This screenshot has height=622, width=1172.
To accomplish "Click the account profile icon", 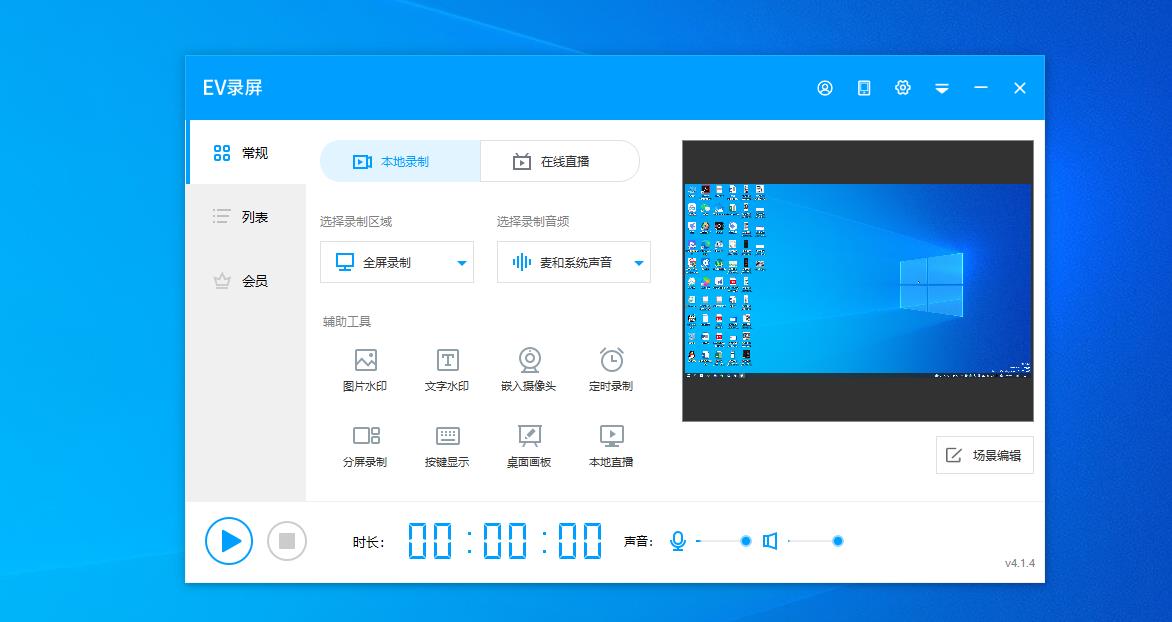I will tap(824, 88).
